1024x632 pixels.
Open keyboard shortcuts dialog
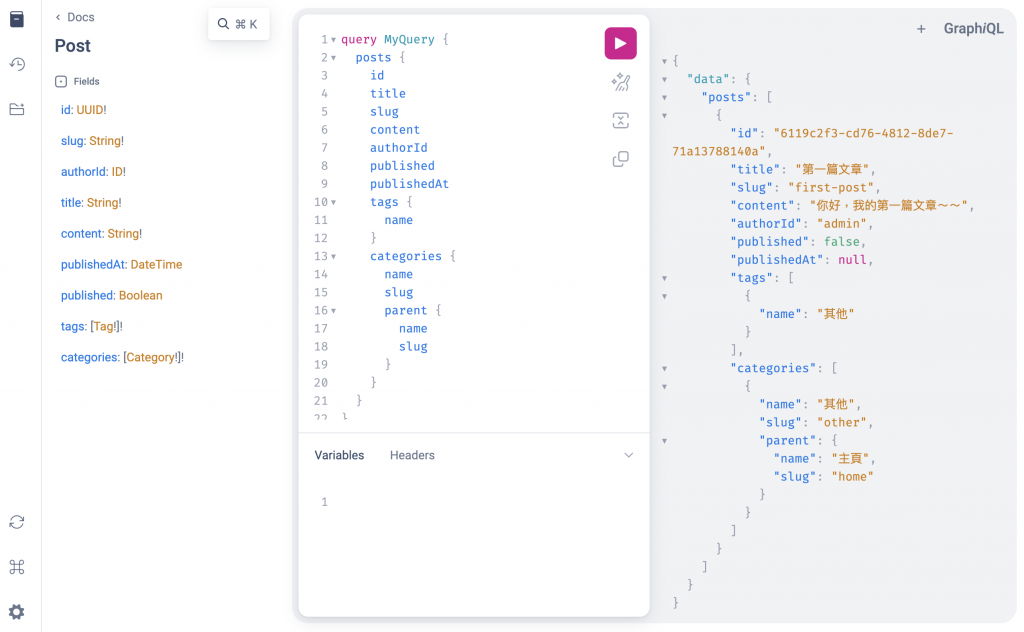click(17, 567)
